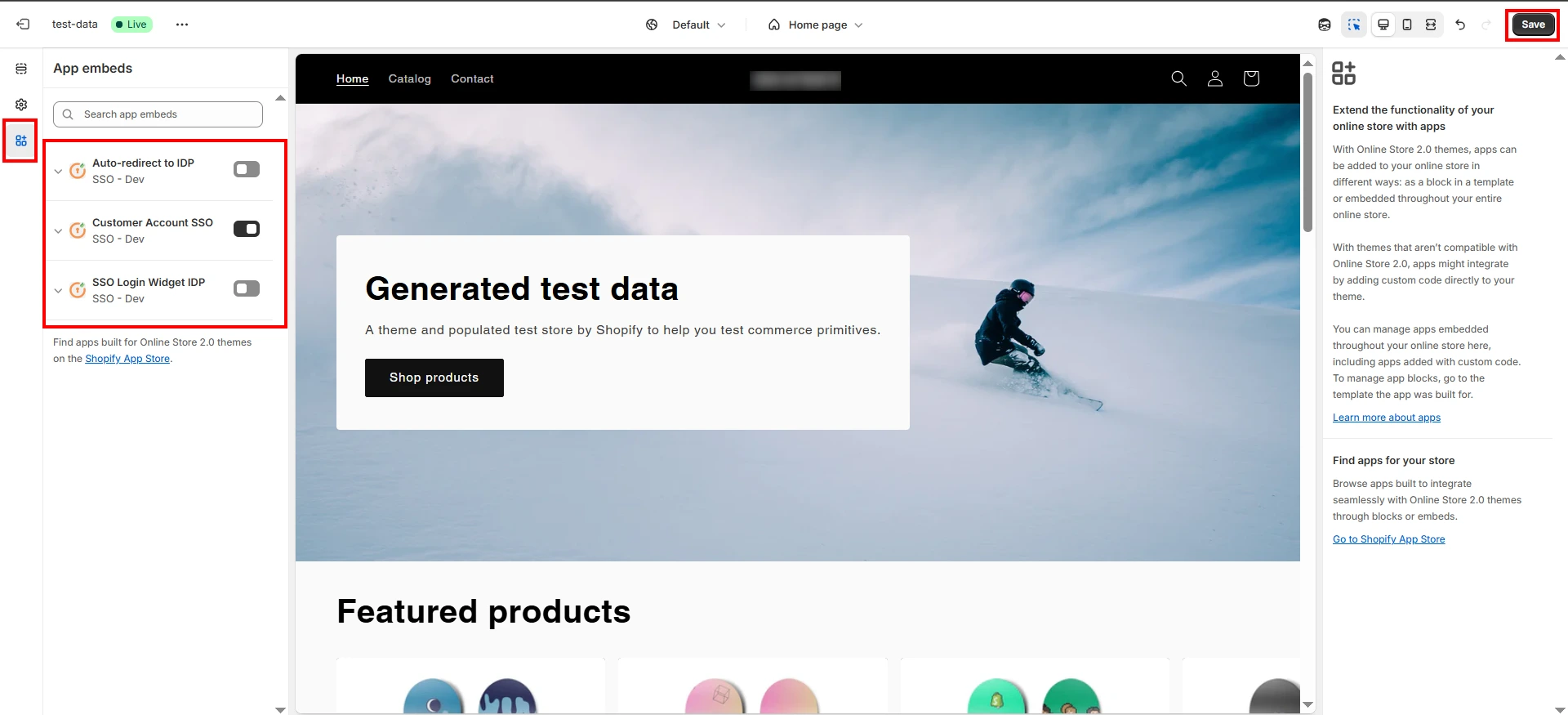Viewport: 1568px width, 715px height.
Task: Save the theme changes
Action: tap(1533, 25)
